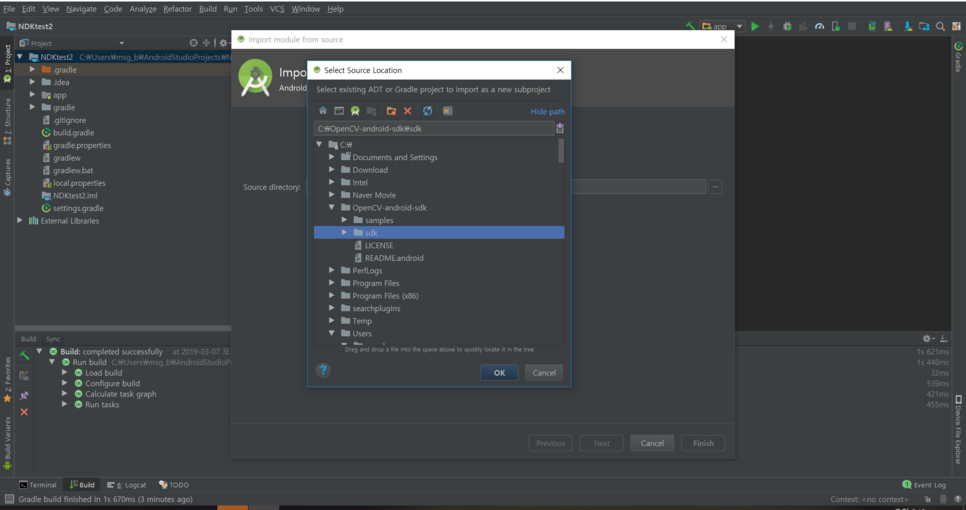The height and width of the screenshot is (510, 966).
Task: Click the Home directory icon in Select Source Location
Action: pyautogui.click(x=323, y=111)
